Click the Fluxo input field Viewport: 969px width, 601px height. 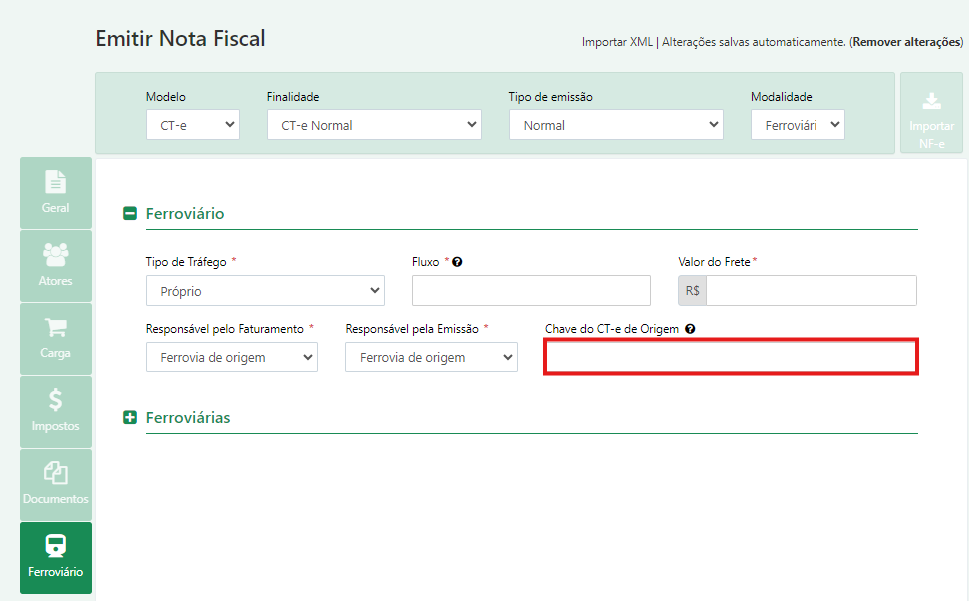point(531,290)
